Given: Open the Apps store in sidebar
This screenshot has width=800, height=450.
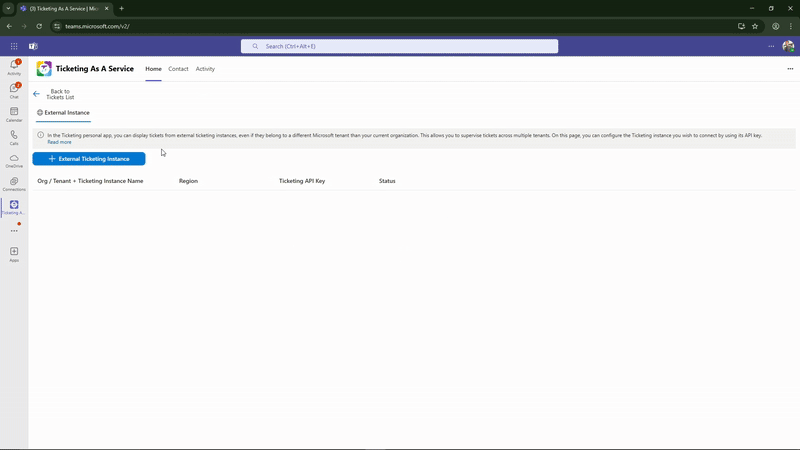Looking at the screenshot, I should (x=14, y=255).
